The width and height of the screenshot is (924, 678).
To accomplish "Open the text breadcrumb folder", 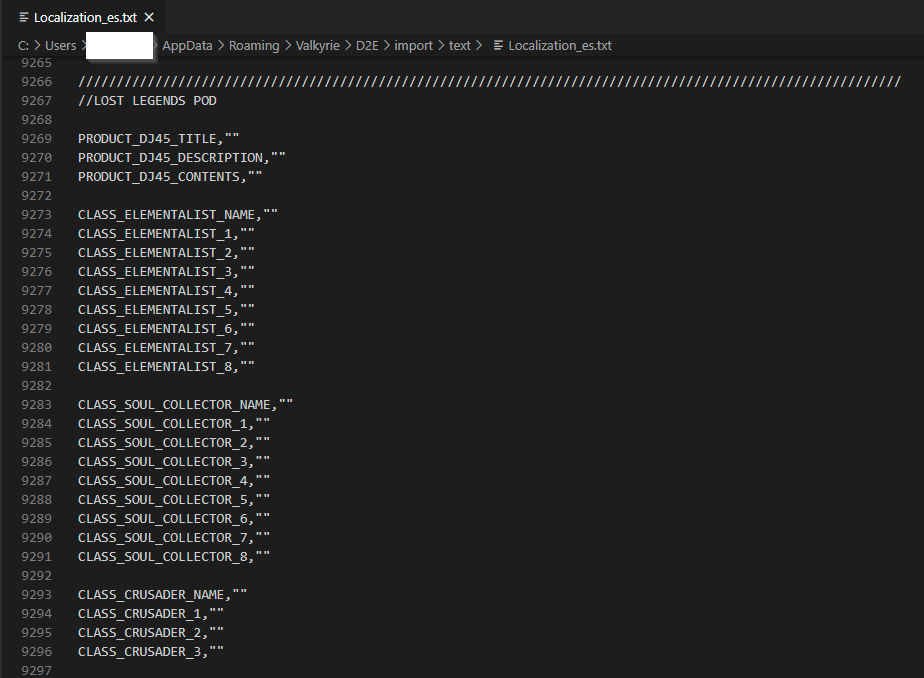I will (460, 45).
